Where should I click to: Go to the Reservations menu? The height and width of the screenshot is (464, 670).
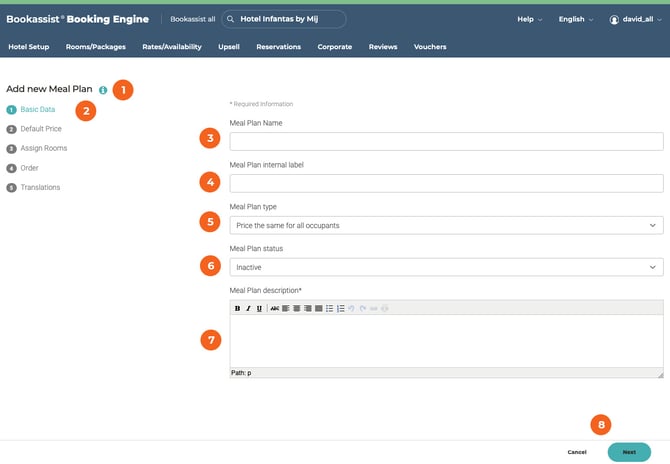point(278,47)
